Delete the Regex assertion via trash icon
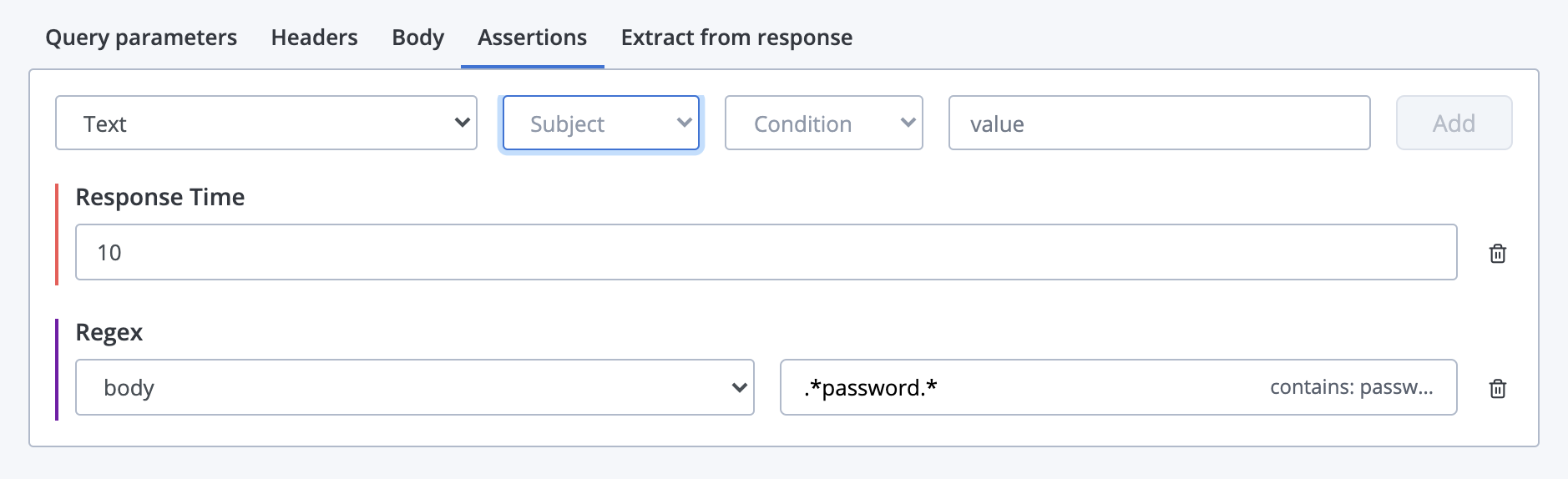1568x479 pixels. [x=1497, y=388]
